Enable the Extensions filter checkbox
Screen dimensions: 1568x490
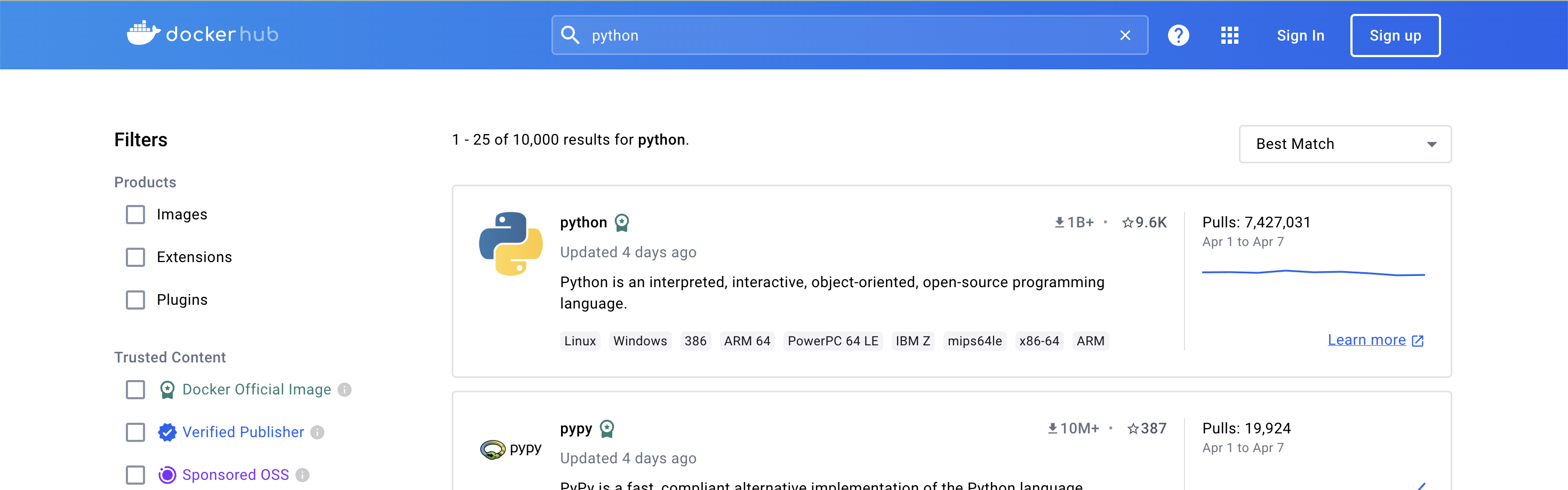click(x=135, y=257)
